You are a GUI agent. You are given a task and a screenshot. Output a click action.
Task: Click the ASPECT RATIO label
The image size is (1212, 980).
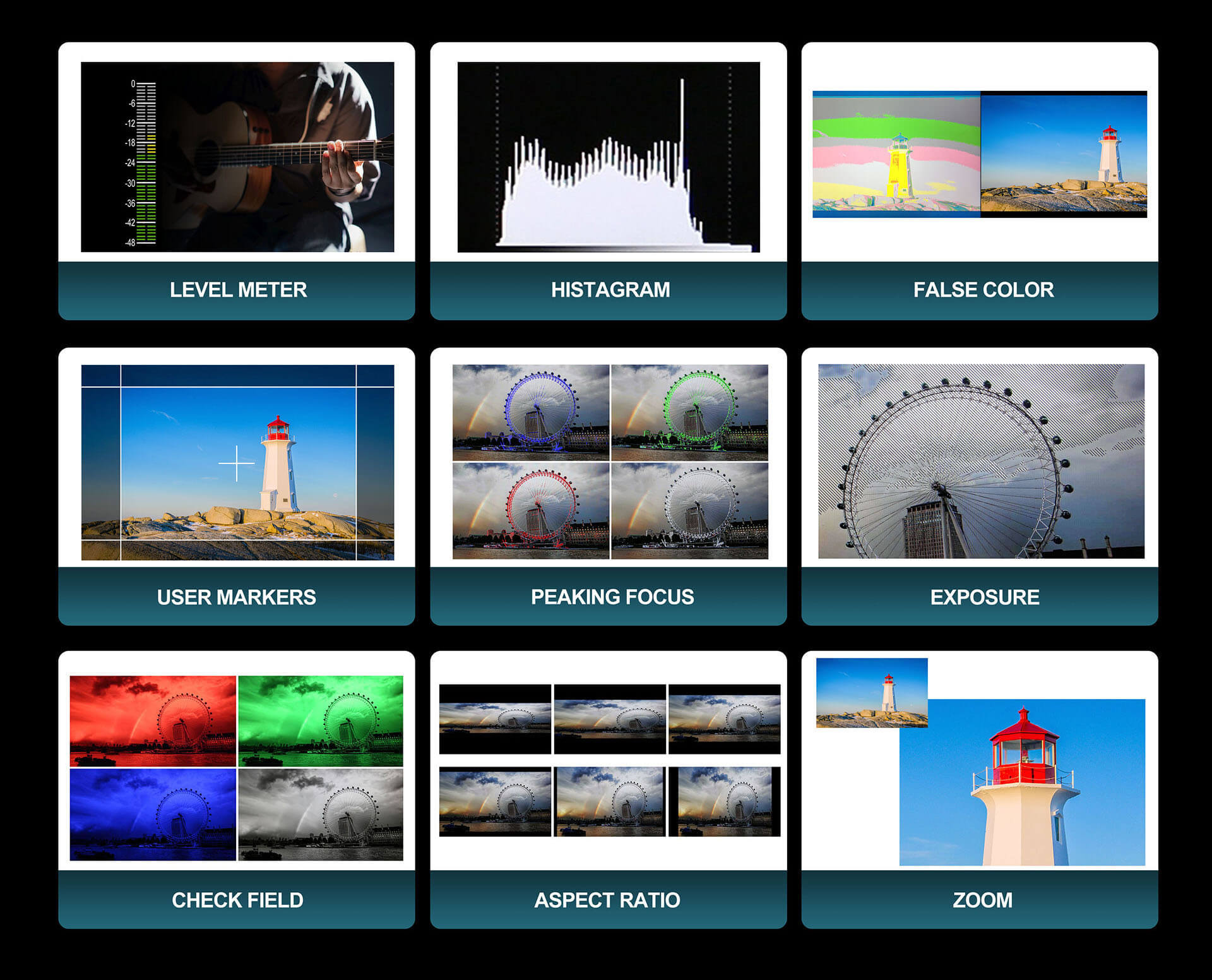[x=606, y=900]
